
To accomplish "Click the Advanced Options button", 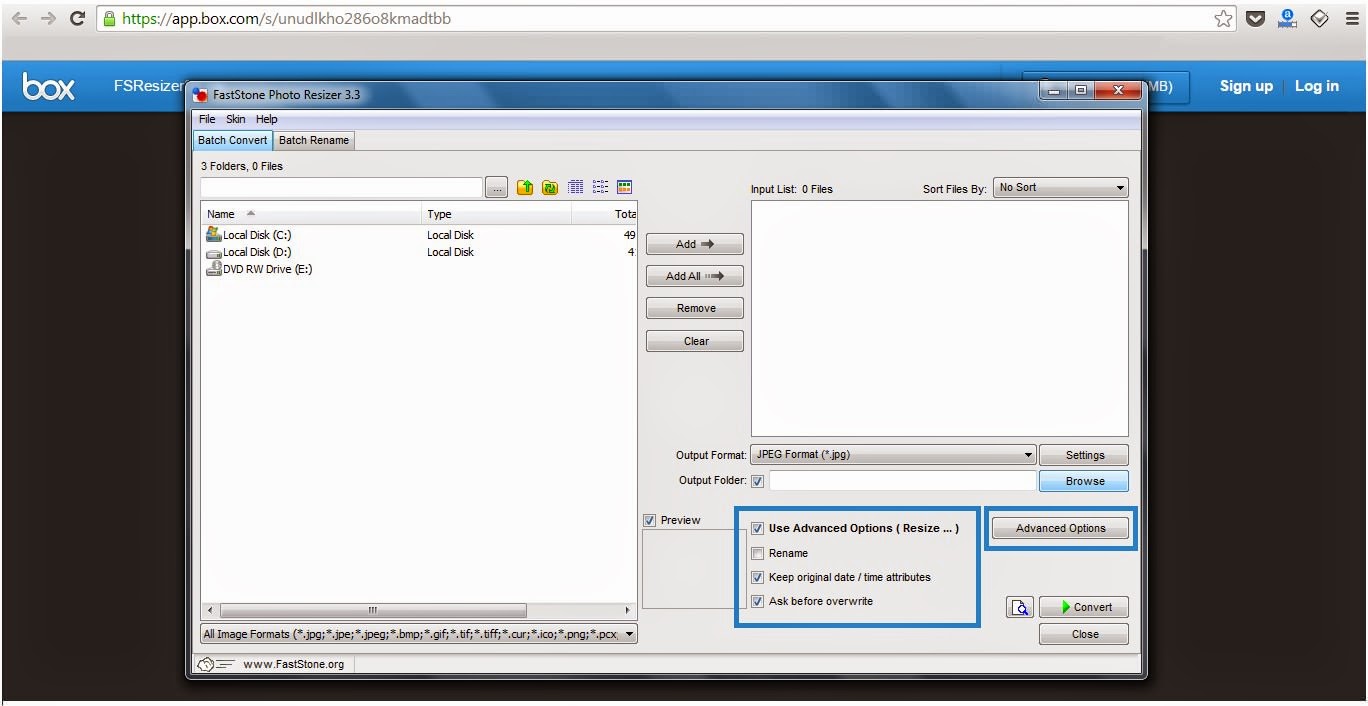I will [x=1060, y=528].
